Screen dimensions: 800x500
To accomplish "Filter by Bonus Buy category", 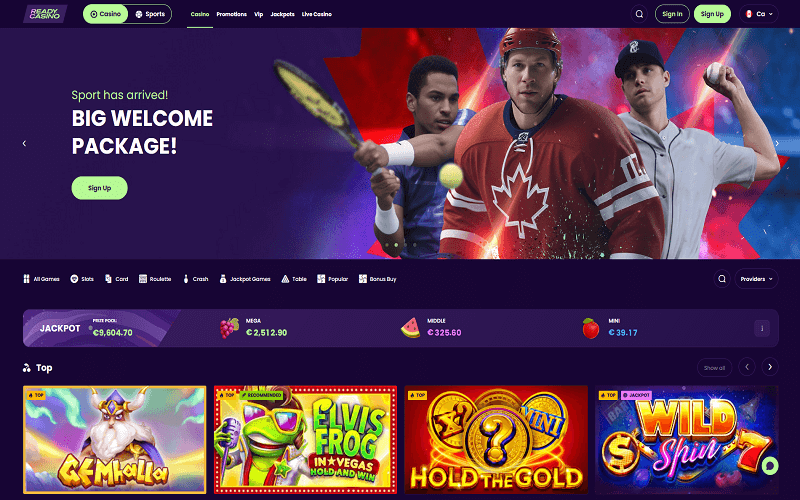I will tap(378, 279).
